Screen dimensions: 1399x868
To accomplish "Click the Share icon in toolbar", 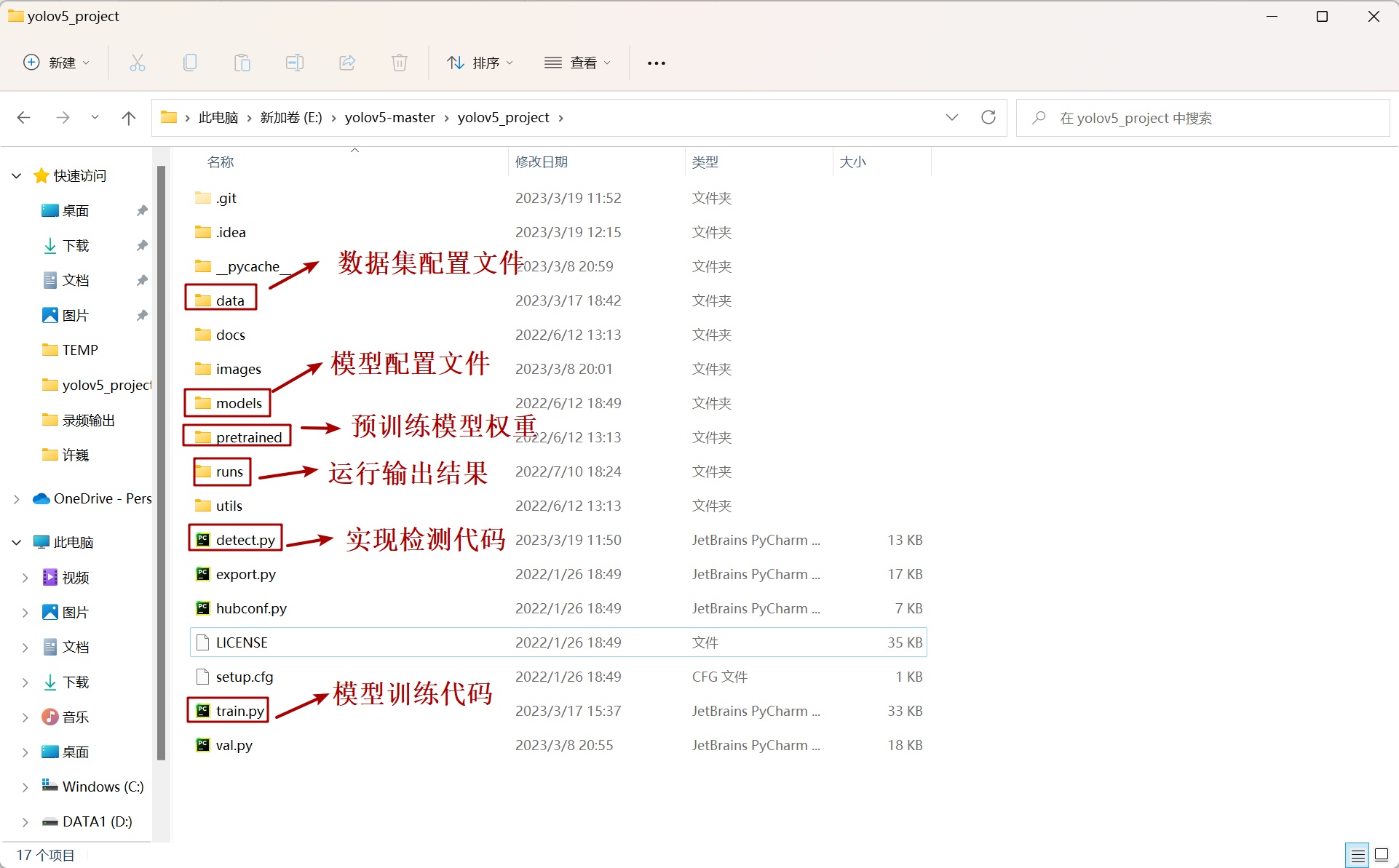I will (347, 63).
